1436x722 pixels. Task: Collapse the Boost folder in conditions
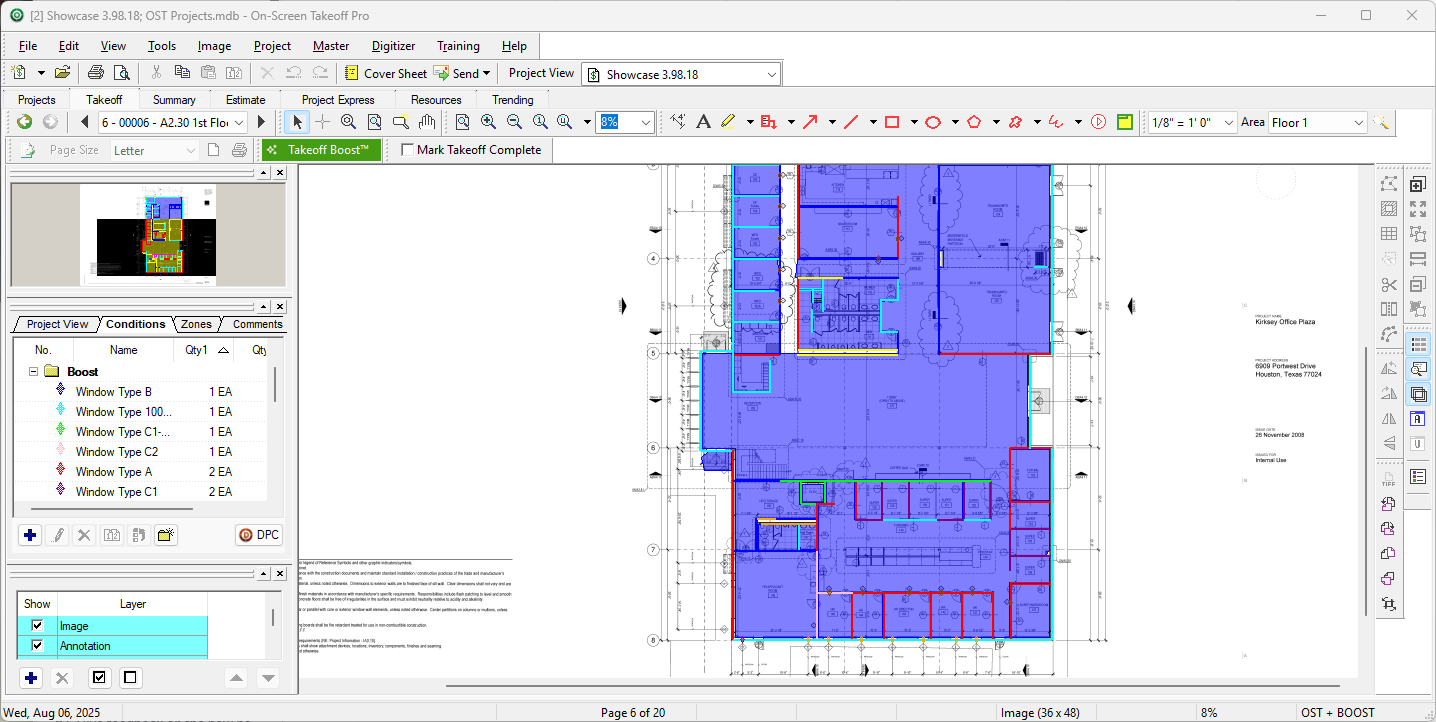pos(33,372)
